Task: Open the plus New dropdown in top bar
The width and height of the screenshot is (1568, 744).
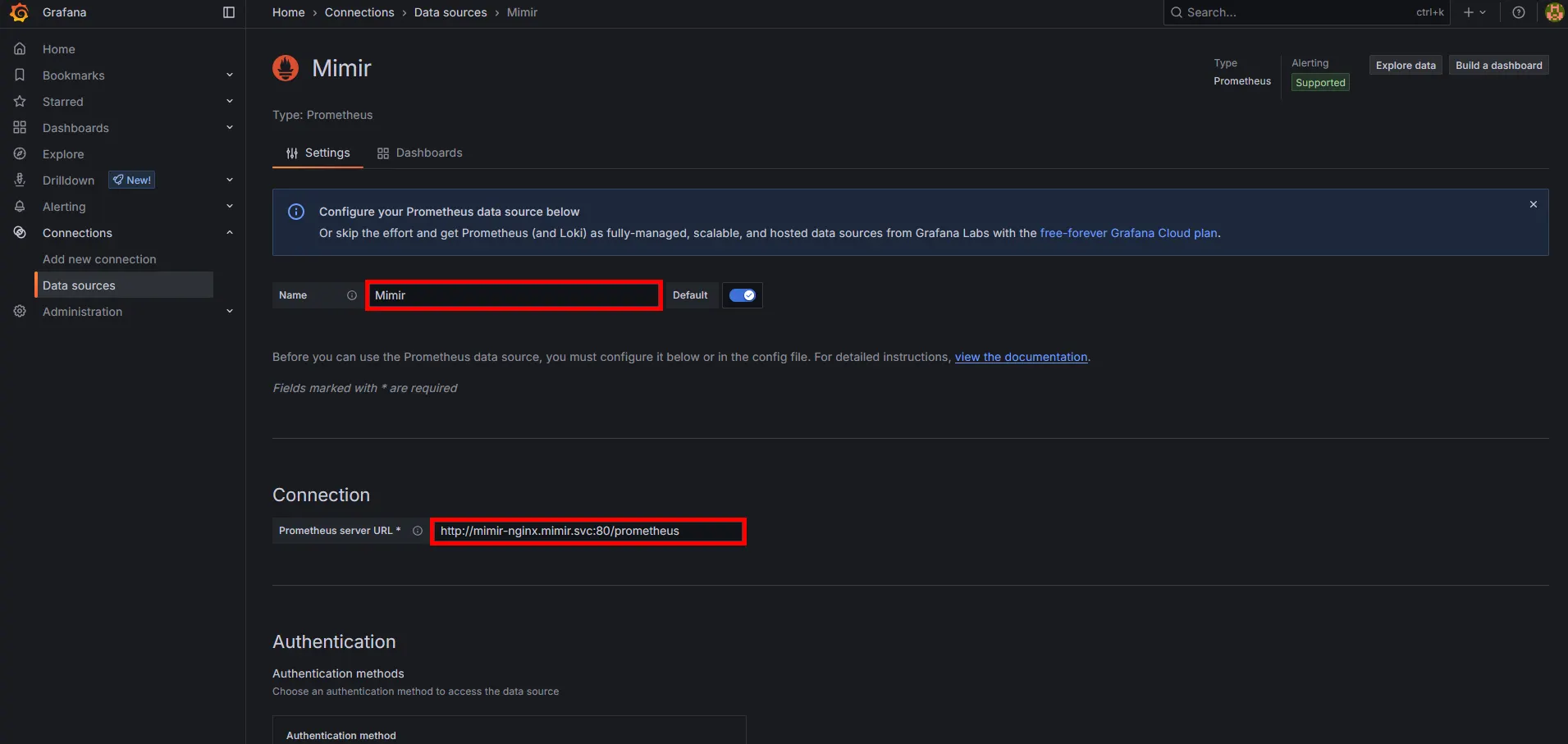Action: [x=1474, y=12]
